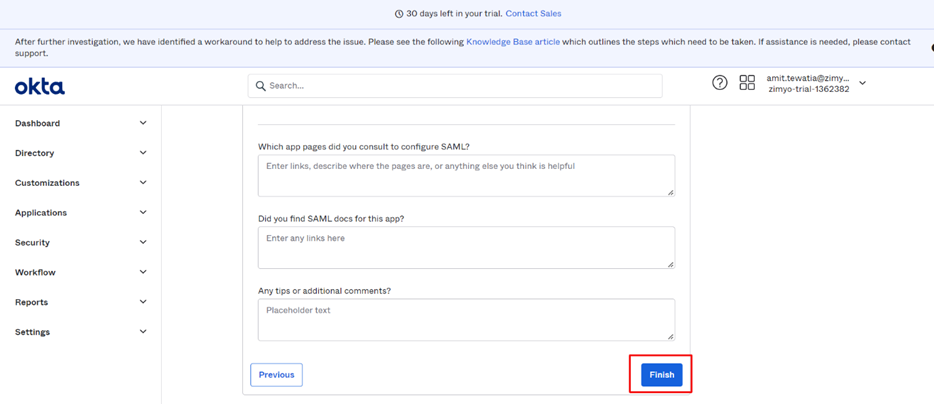Screen dimensions: 934x404
Task: Open the apps grid icon
Action: [747, 83]
